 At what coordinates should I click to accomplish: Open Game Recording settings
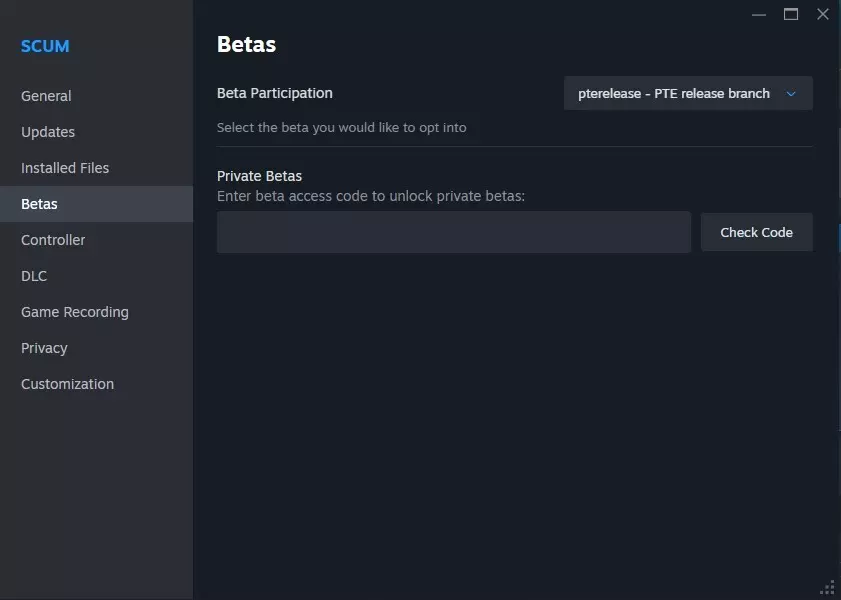[75, 312]
